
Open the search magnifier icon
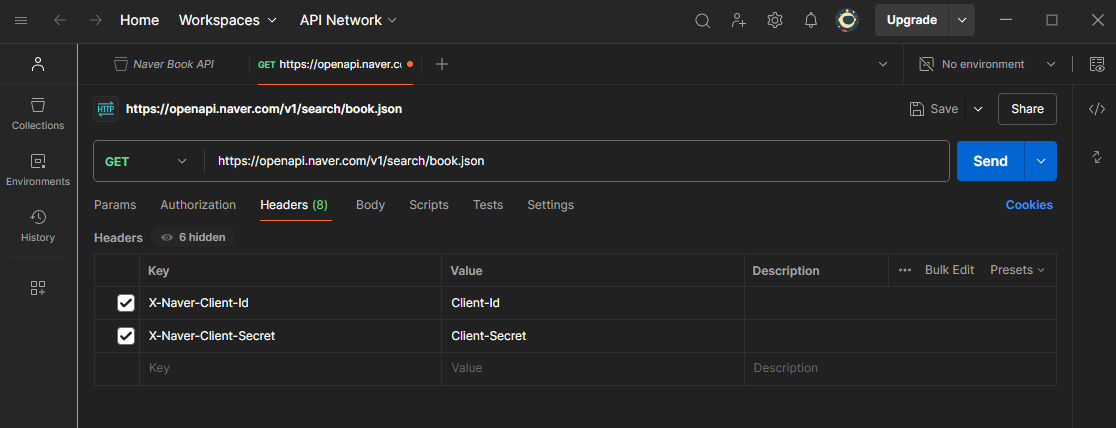(702, 21)
